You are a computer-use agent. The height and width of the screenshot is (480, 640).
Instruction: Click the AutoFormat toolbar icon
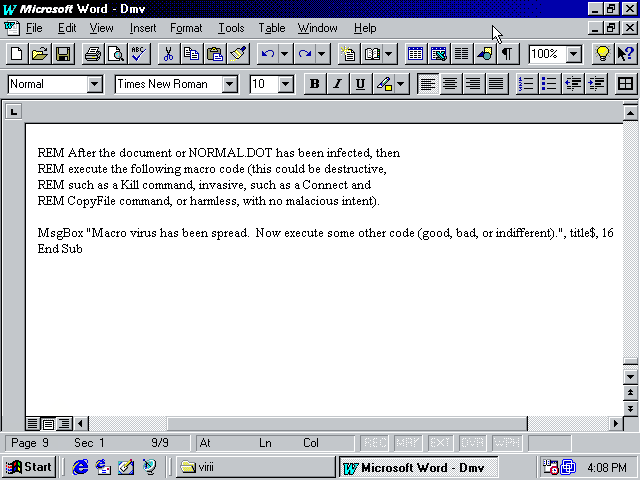point(348,54)
